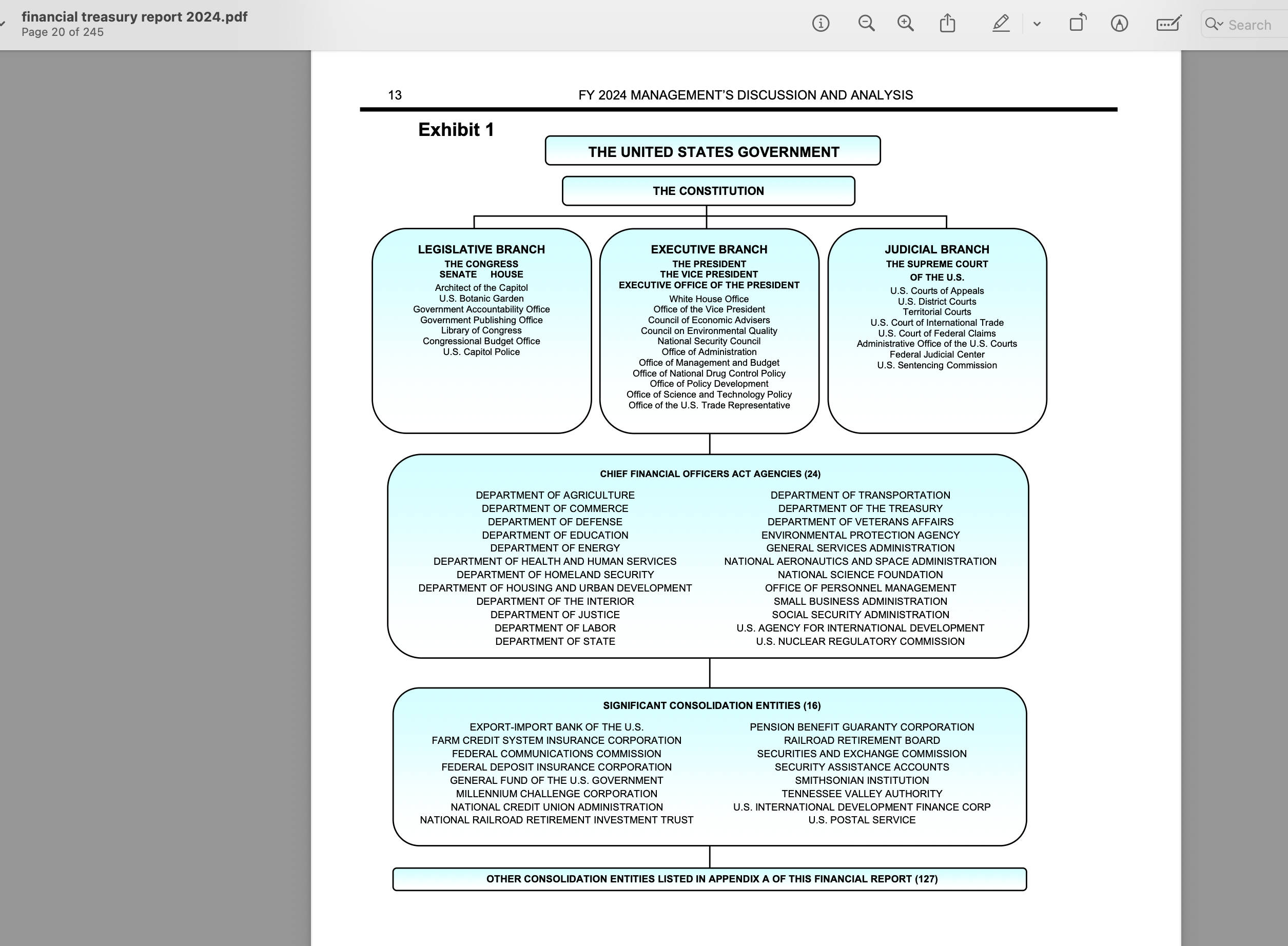Click DEPARTMENT OF THE TREASURY text
This screenshot has width=1288, height=946.
(860, 508)
